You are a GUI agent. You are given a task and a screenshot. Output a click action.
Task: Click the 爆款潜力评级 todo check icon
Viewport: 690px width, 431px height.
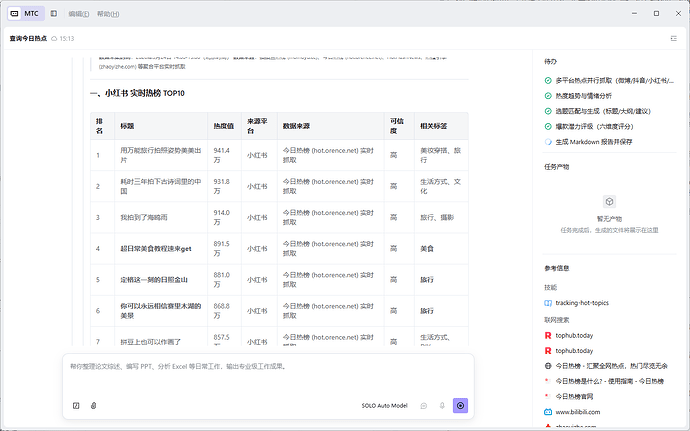tap(548, 127)
